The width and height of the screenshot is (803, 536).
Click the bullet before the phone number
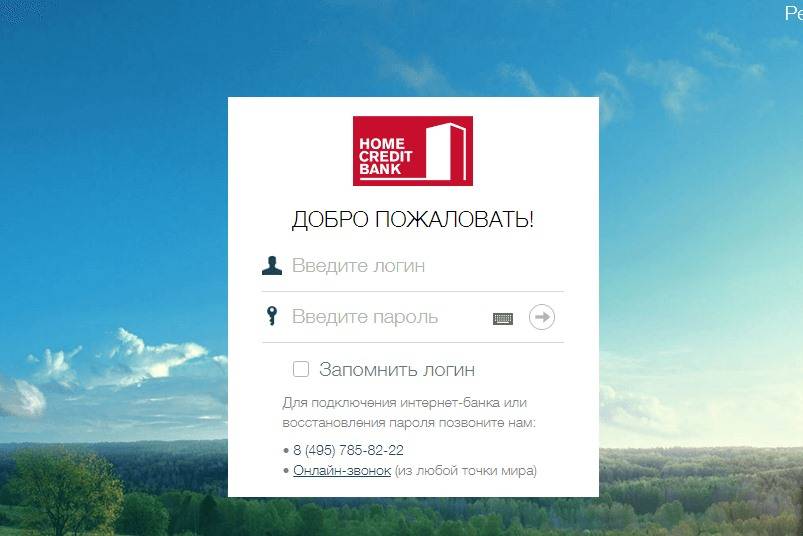[286, 451]
